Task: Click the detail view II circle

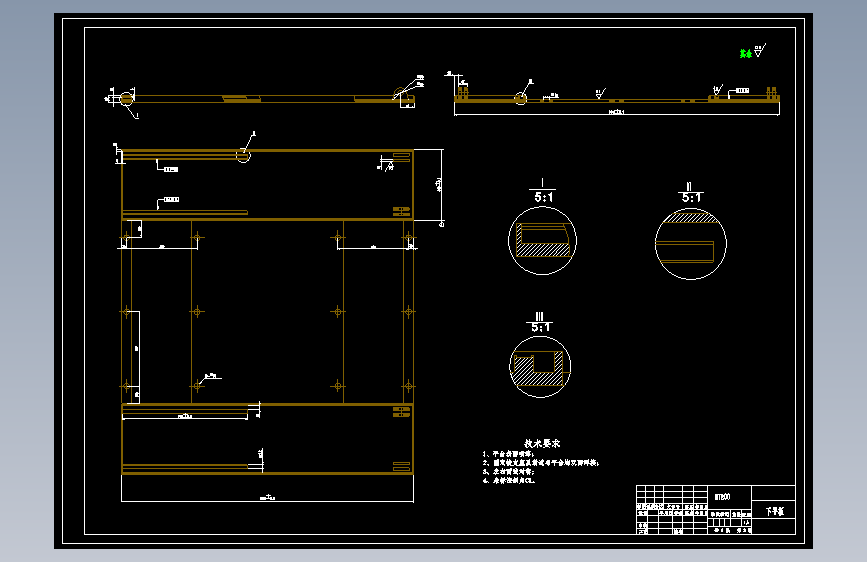Action: pyautogui.click(x=691, y=244)
